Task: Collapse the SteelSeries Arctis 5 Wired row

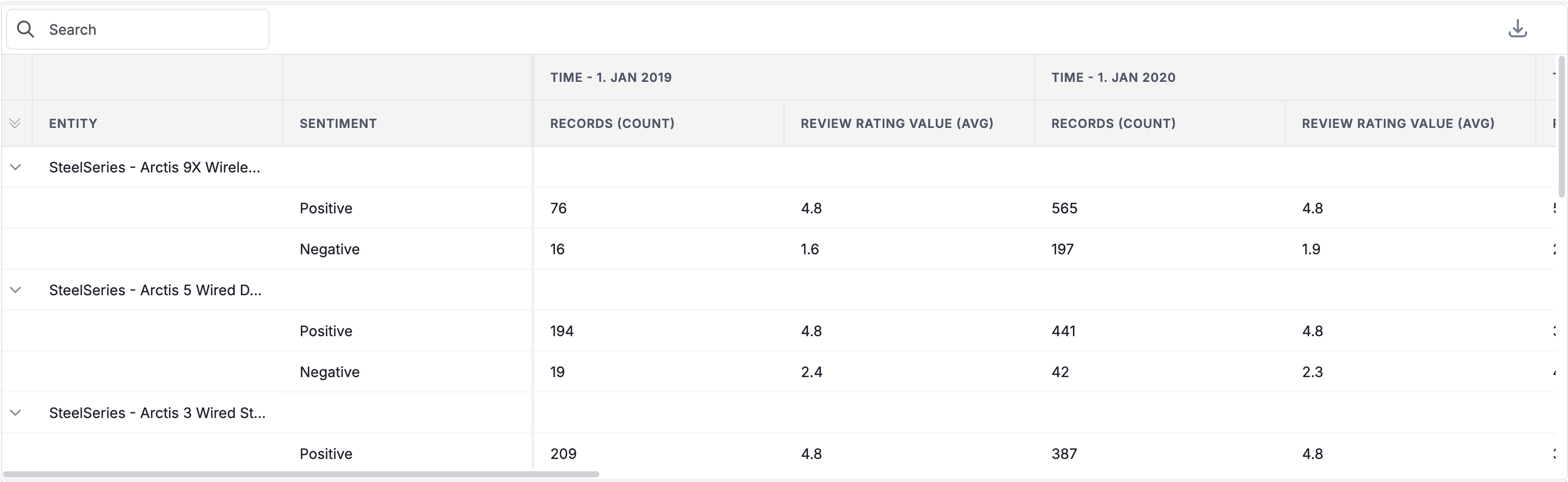Action: click(16, 290)
